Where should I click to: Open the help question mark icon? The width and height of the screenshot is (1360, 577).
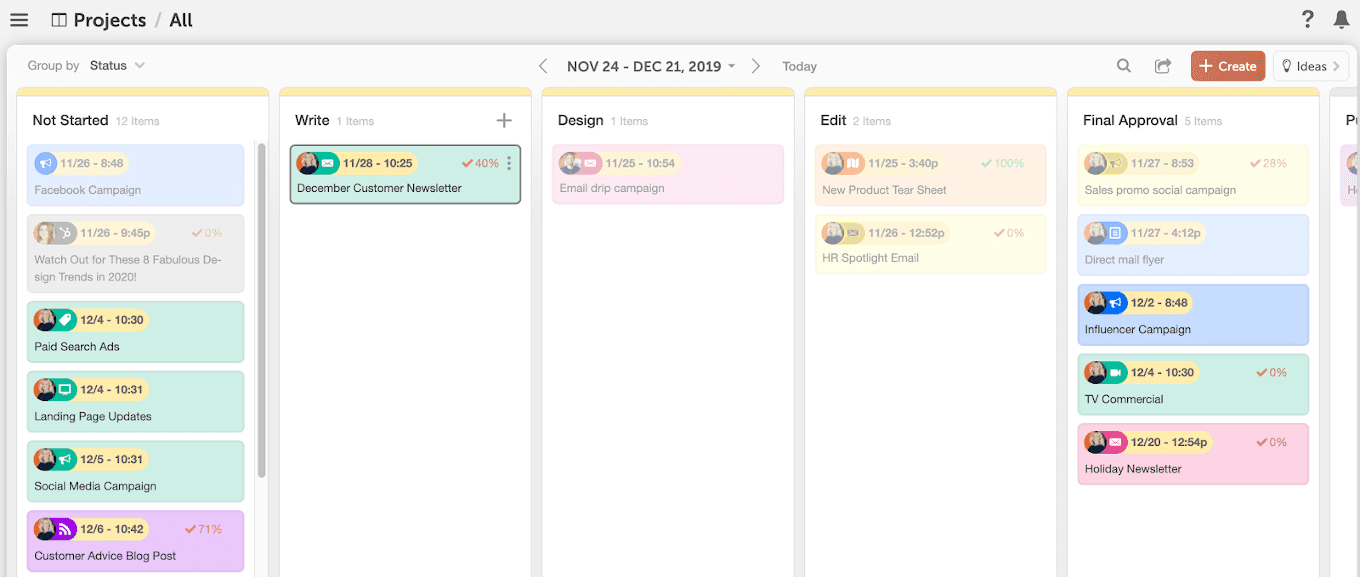(1307, 19)
